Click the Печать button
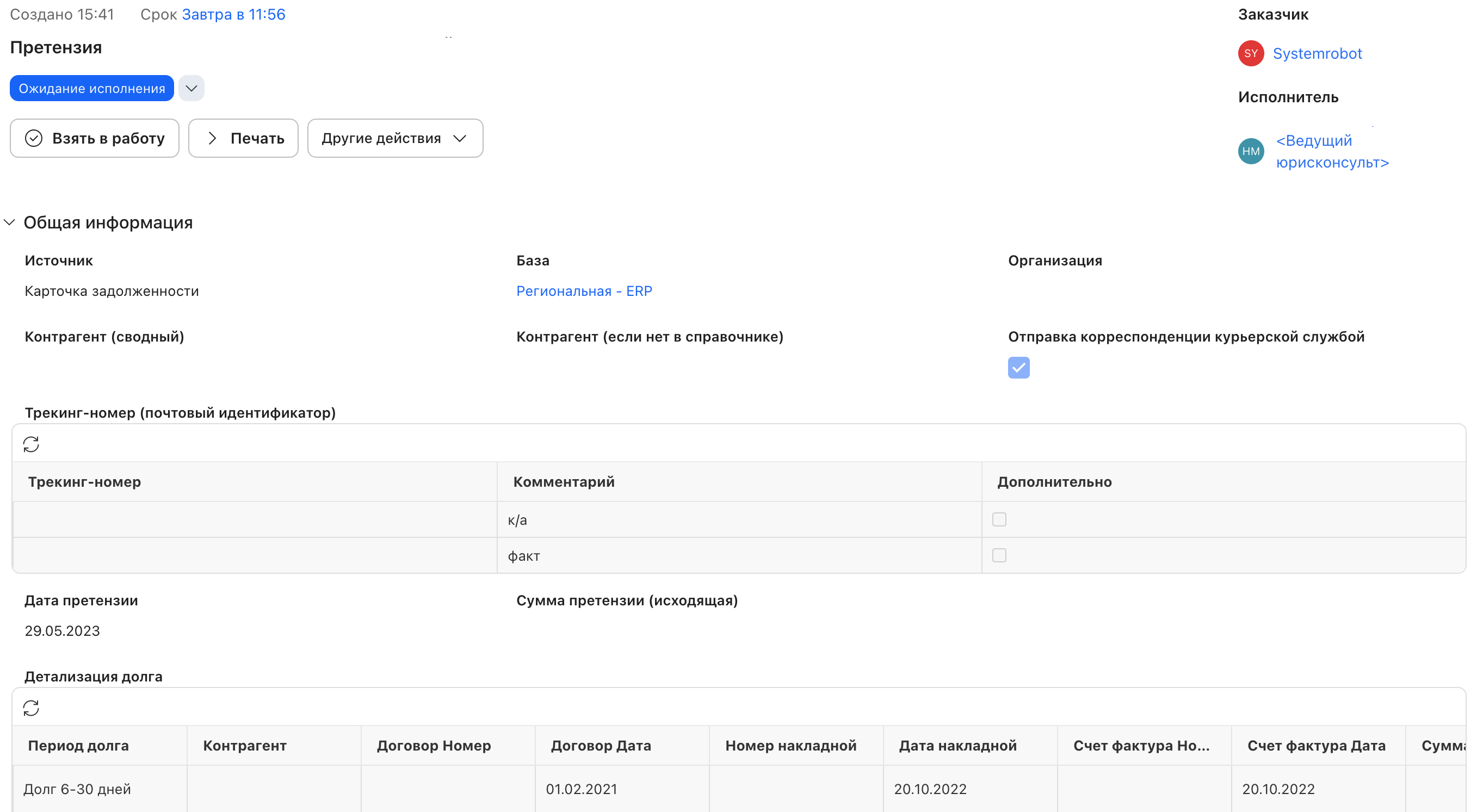 [x=243, y=138]
